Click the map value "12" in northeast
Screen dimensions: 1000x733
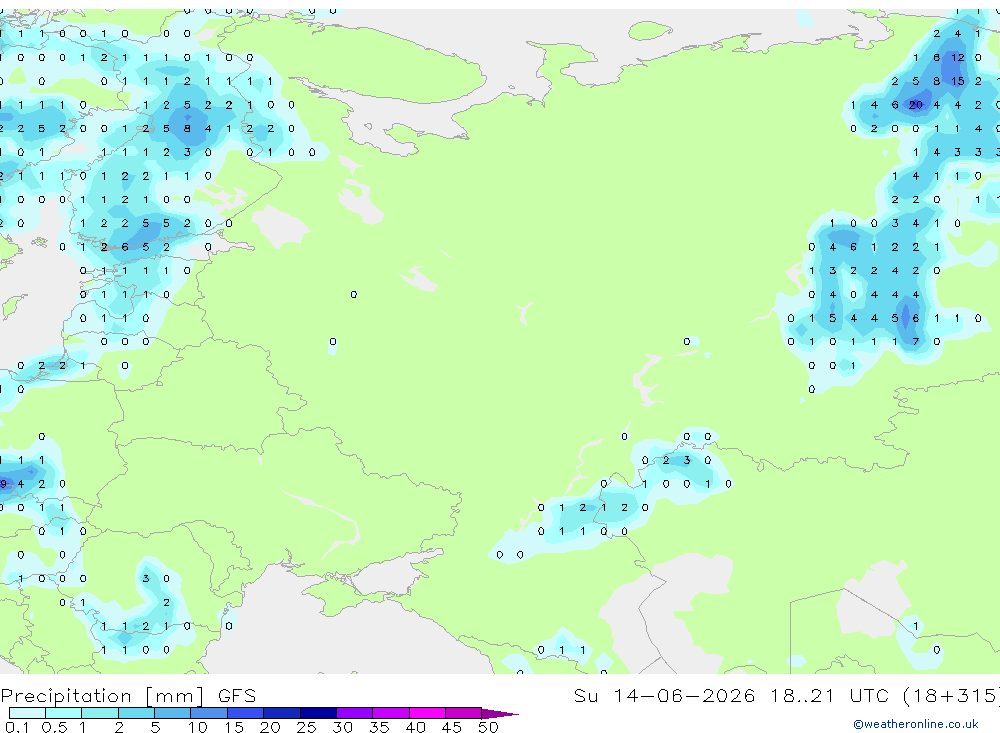coord(958,57)
